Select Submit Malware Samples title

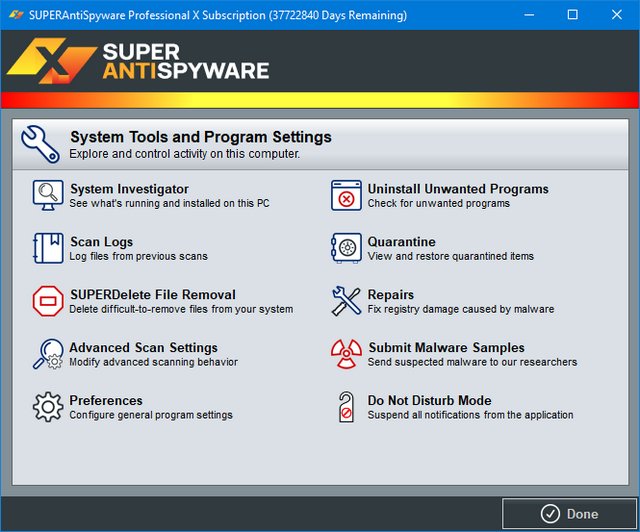[x=447, y=347]
